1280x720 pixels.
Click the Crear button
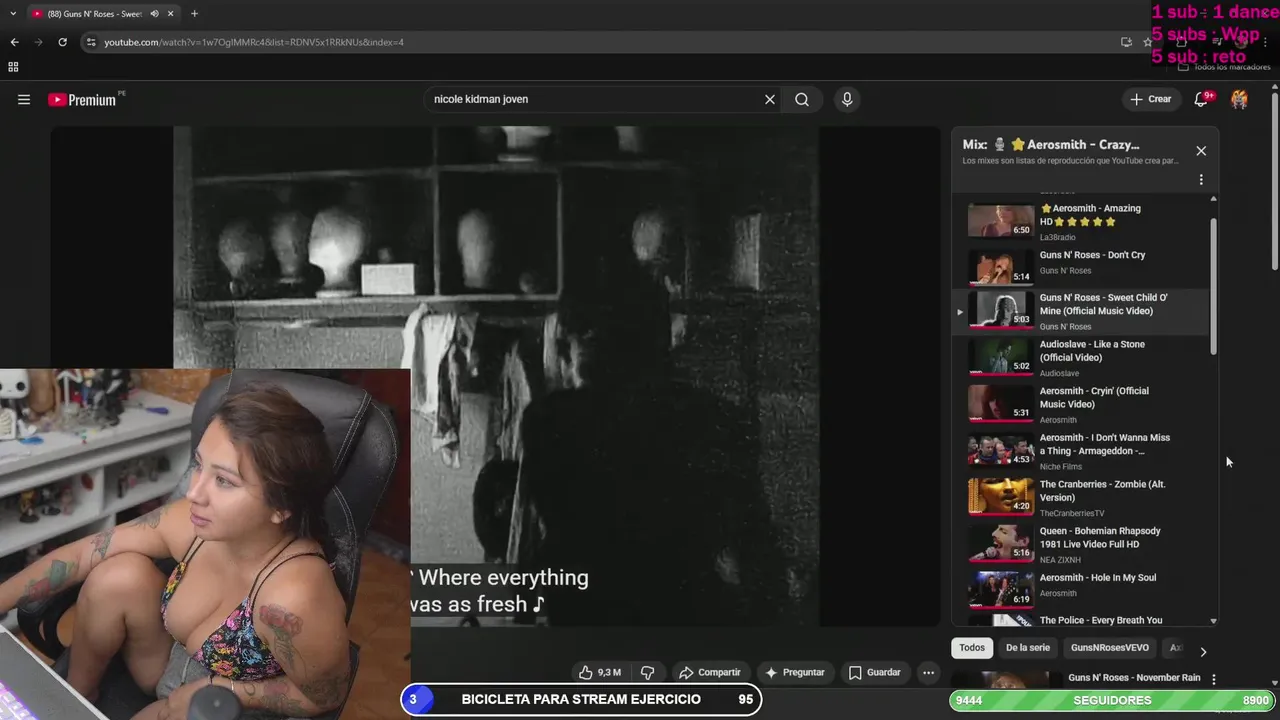(x=1150, y=99)
